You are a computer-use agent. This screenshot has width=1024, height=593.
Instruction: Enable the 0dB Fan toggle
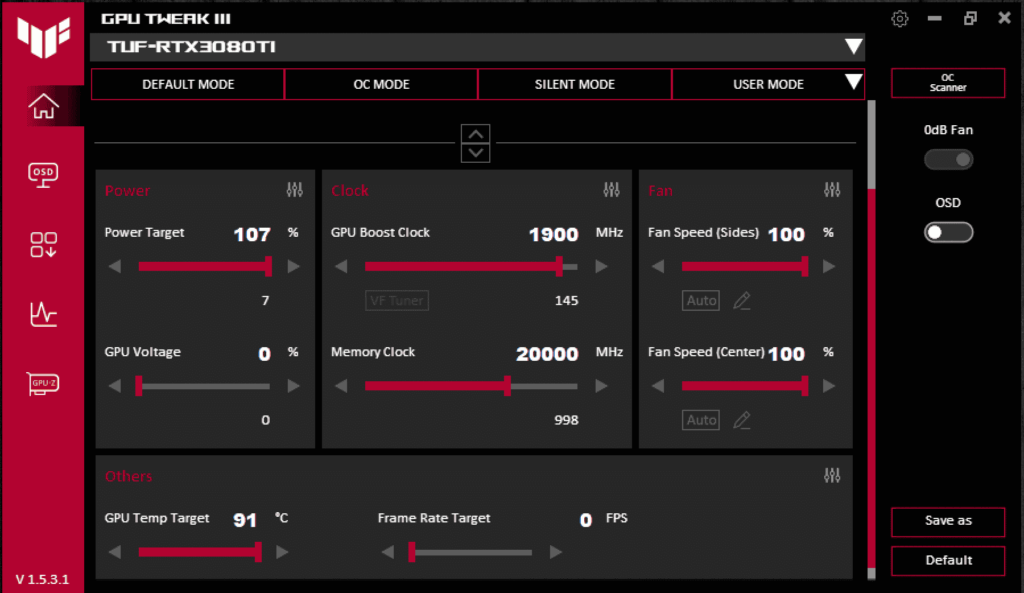click(x=948, y=159)
